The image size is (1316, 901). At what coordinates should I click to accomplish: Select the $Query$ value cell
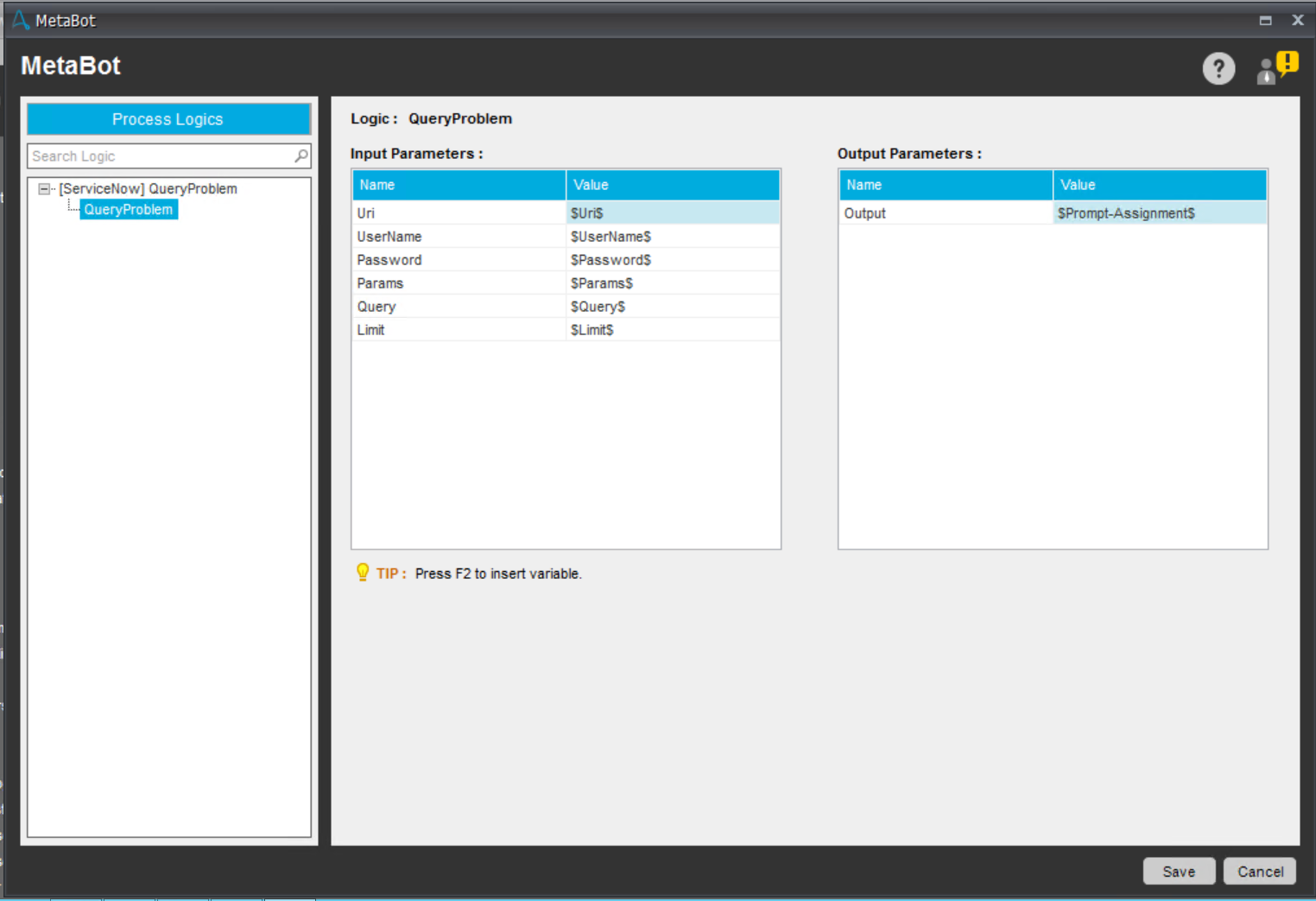pos(672,307)
